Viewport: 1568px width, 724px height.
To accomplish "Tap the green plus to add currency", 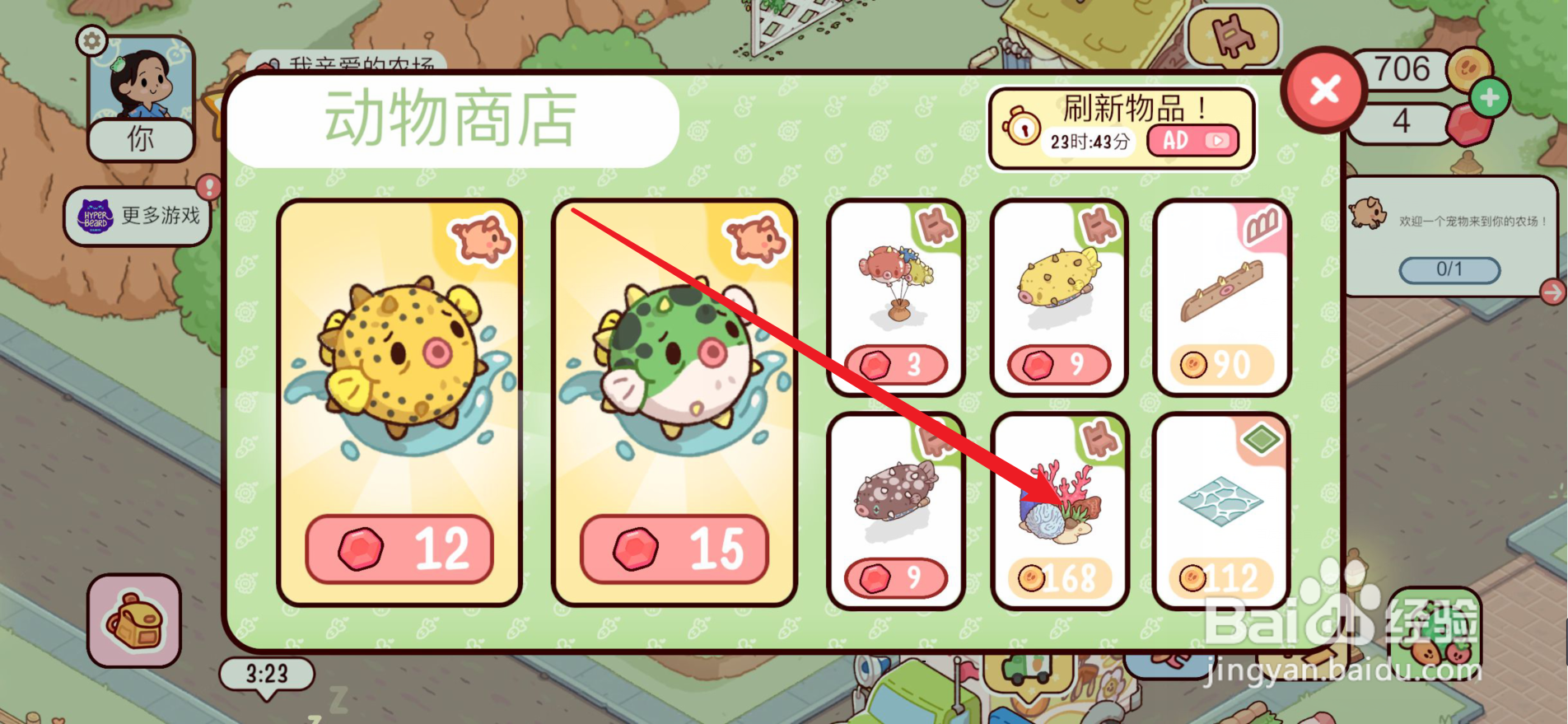I will (x=1489, y=98).
